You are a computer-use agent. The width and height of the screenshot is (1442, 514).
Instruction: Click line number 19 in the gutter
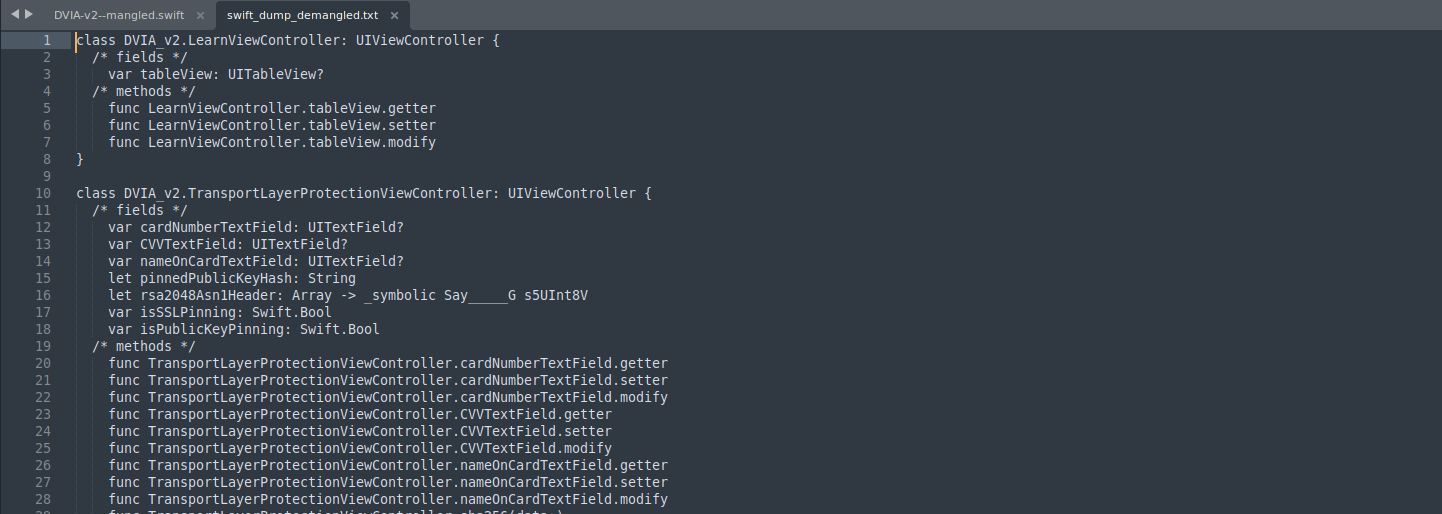point(43,346)
